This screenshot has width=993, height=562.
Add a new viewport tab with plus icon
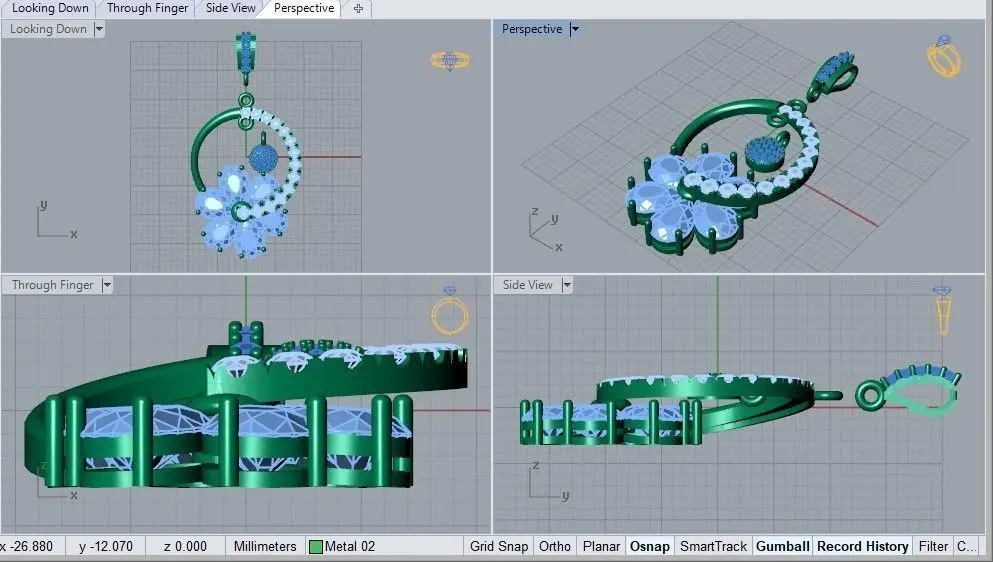point(358,9)
